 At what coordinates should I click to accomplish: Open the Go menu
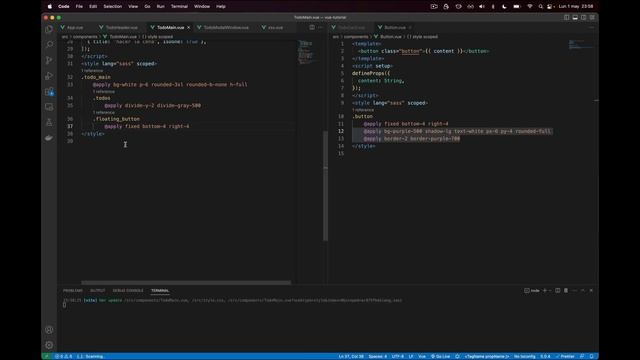point(147,7)
